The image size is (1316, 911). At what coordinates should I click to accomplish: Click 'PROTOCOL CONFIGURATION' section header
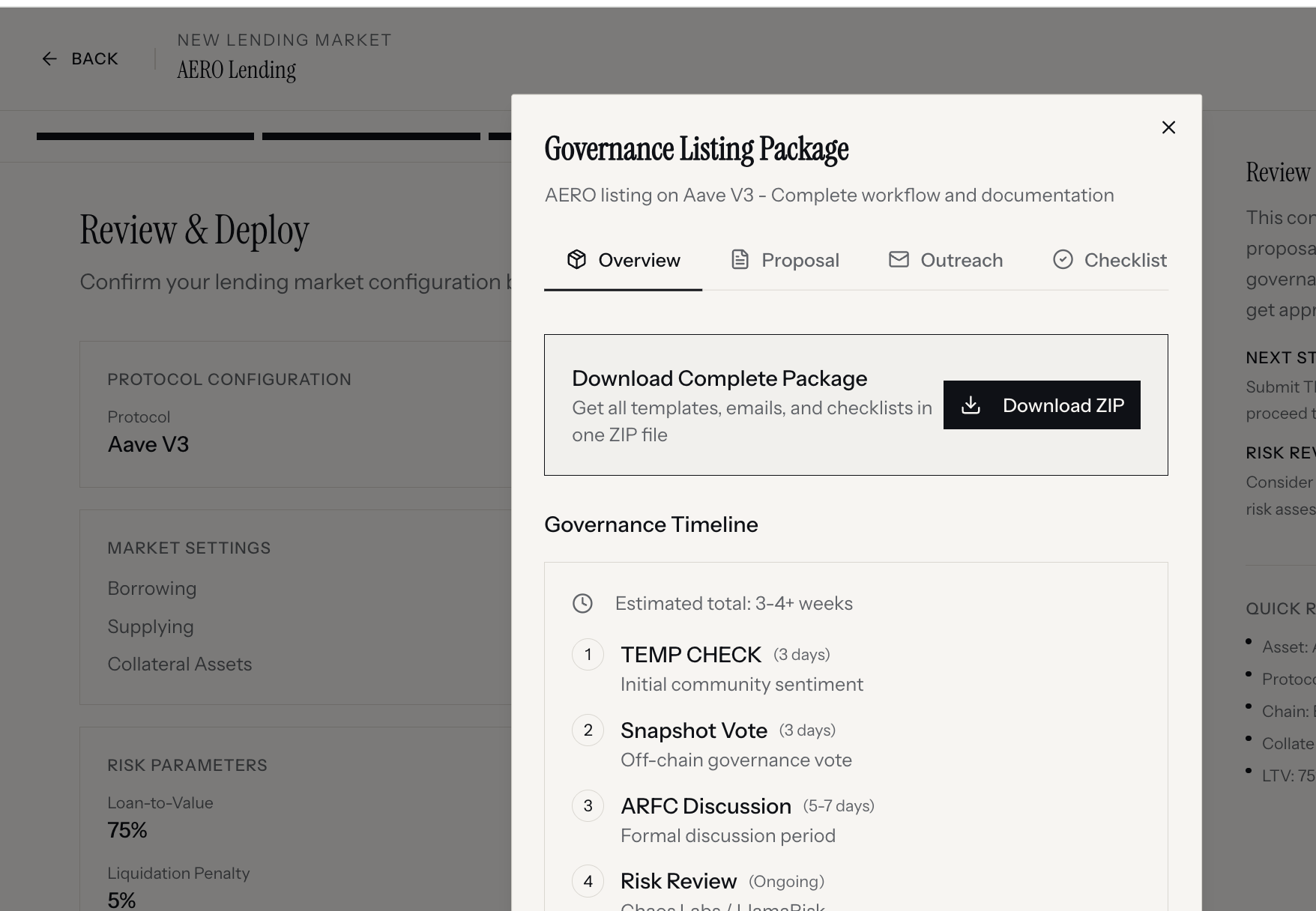229,380
